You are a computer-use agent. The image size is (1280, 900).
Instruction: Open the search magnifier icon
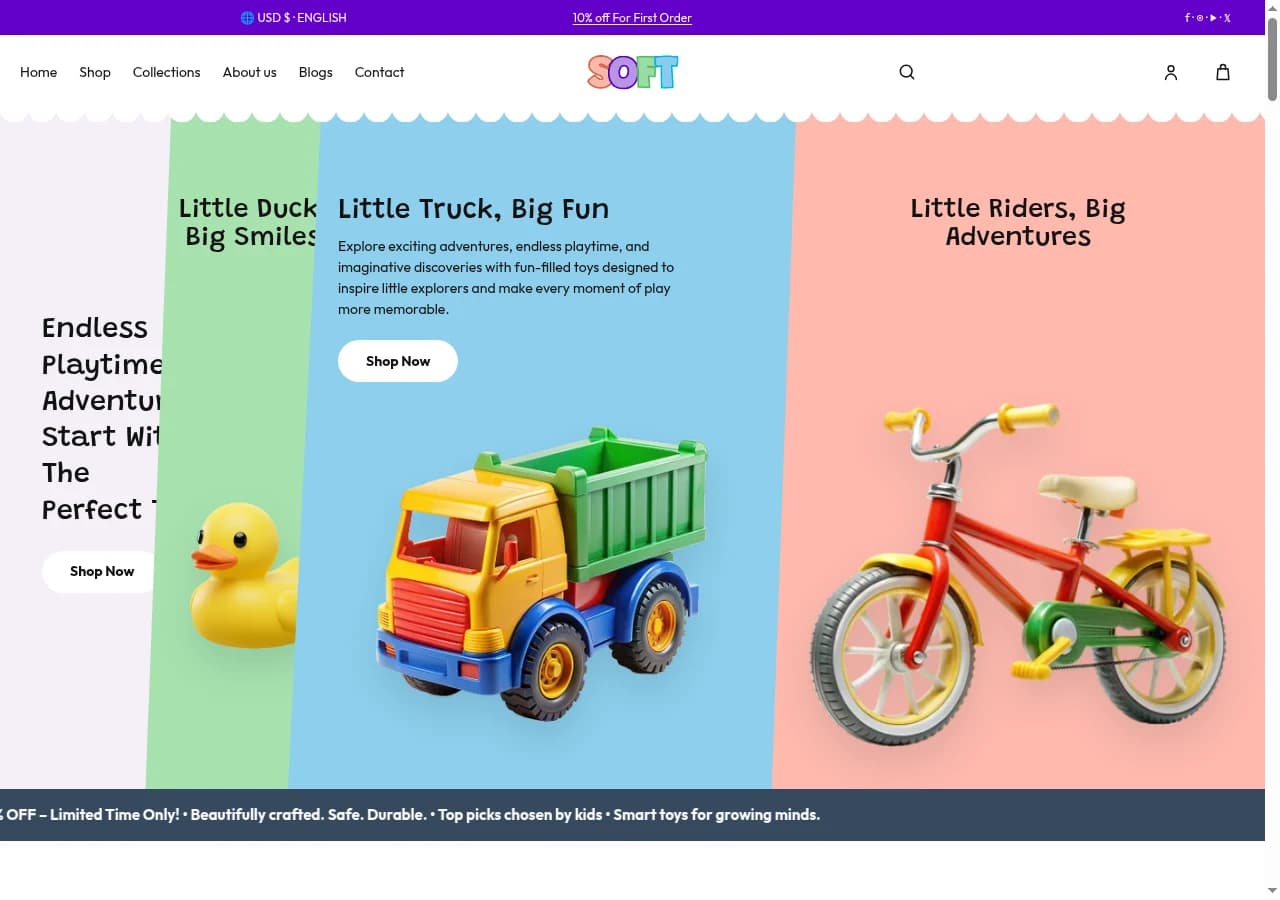coord(907,72)
